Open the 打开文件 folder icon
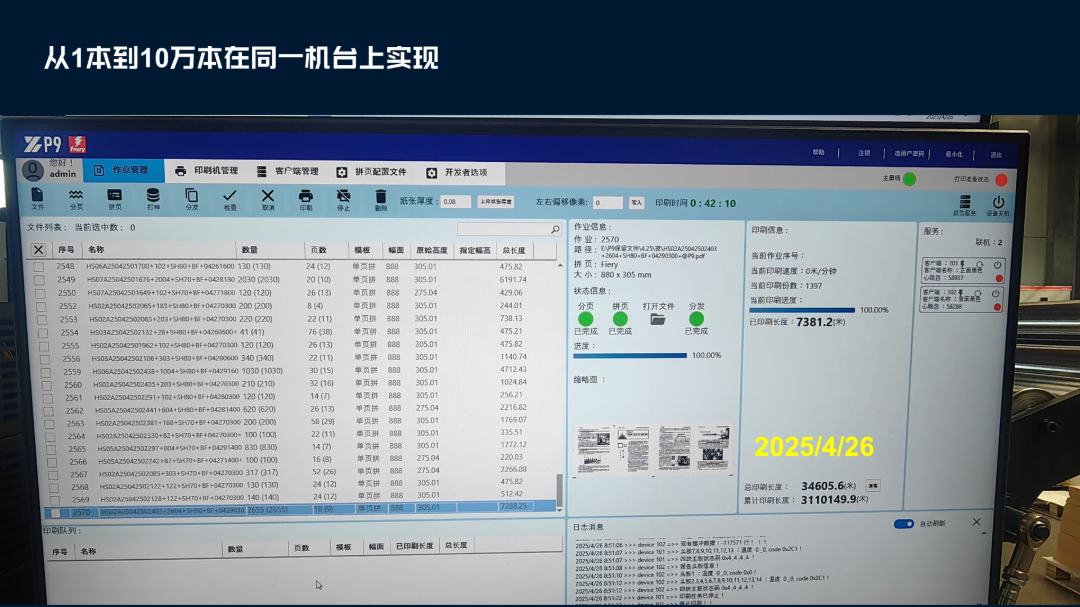This screenshot has width=1080, height=607. [658, 320]
